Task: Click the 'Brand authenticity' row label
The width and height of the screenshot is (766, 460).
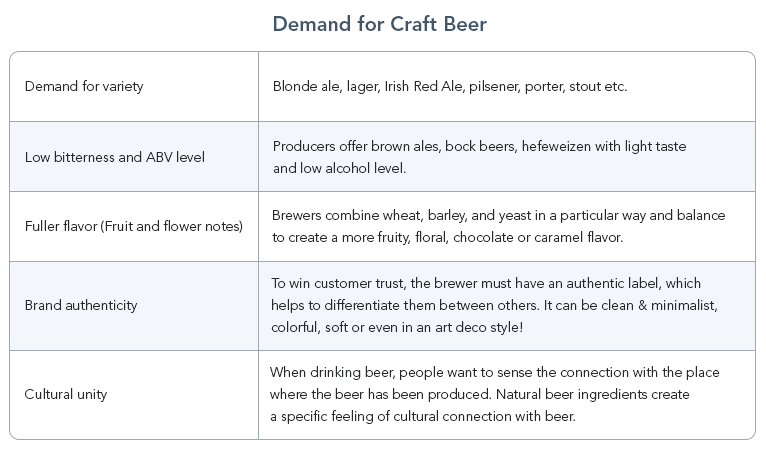Action: (x=81, y=305)
